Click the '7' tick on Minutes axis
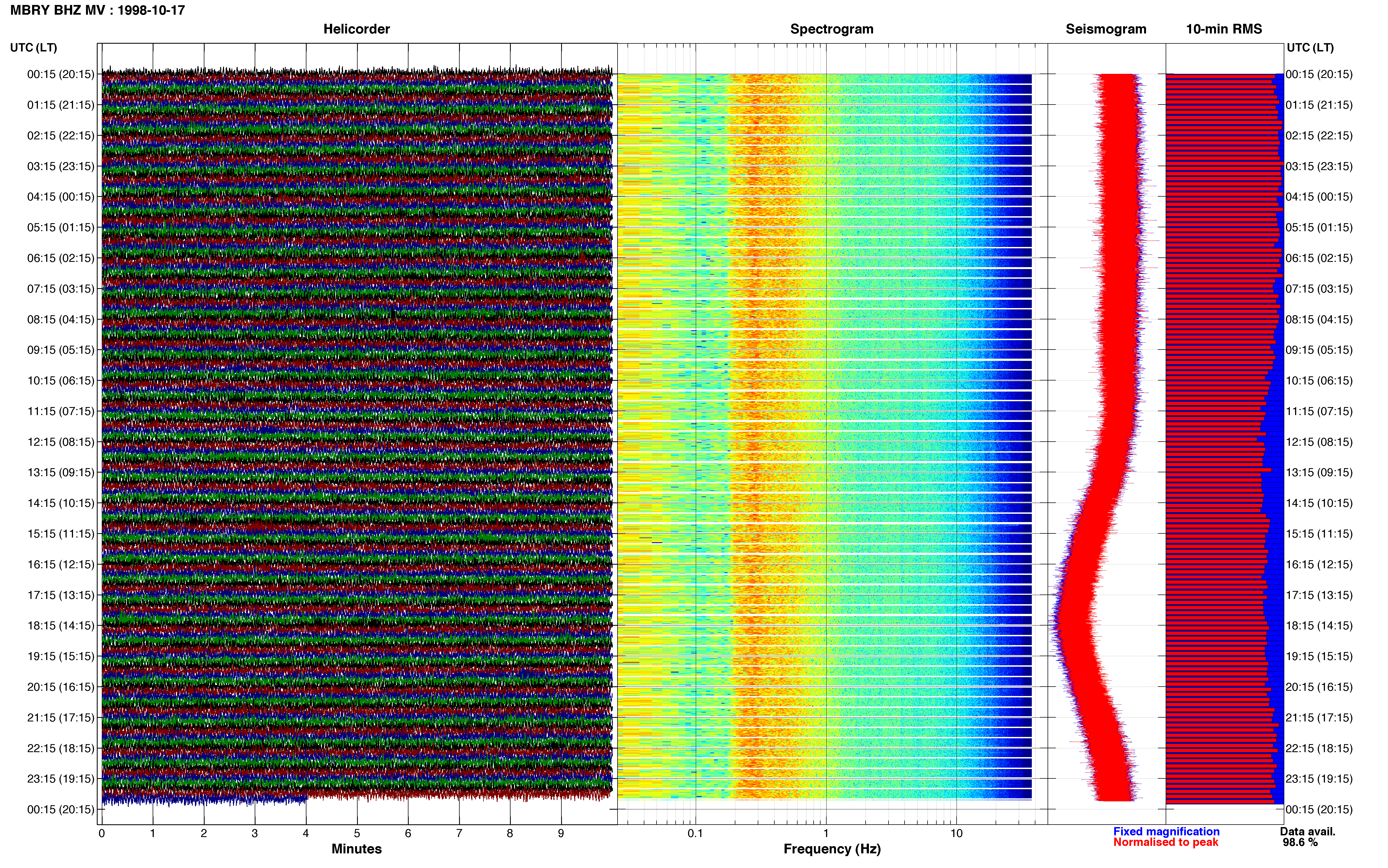The image size is (1388, 868). [x=459, y=833]
